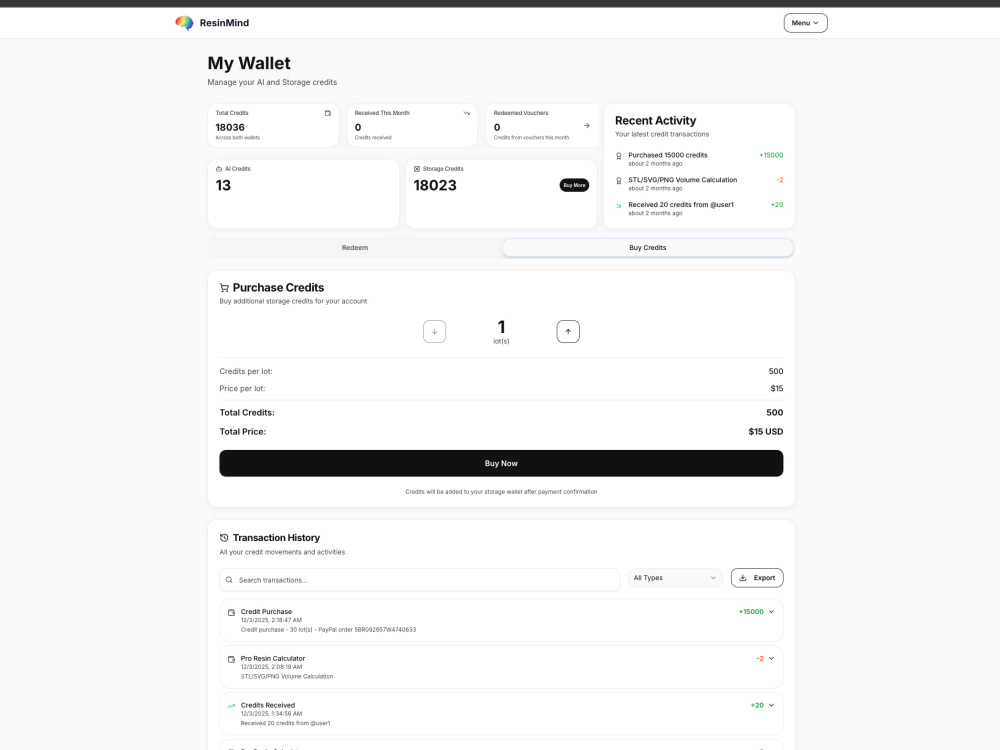
Task: Click the +20 amount in Credits Received row
Action: coord(757,705)
